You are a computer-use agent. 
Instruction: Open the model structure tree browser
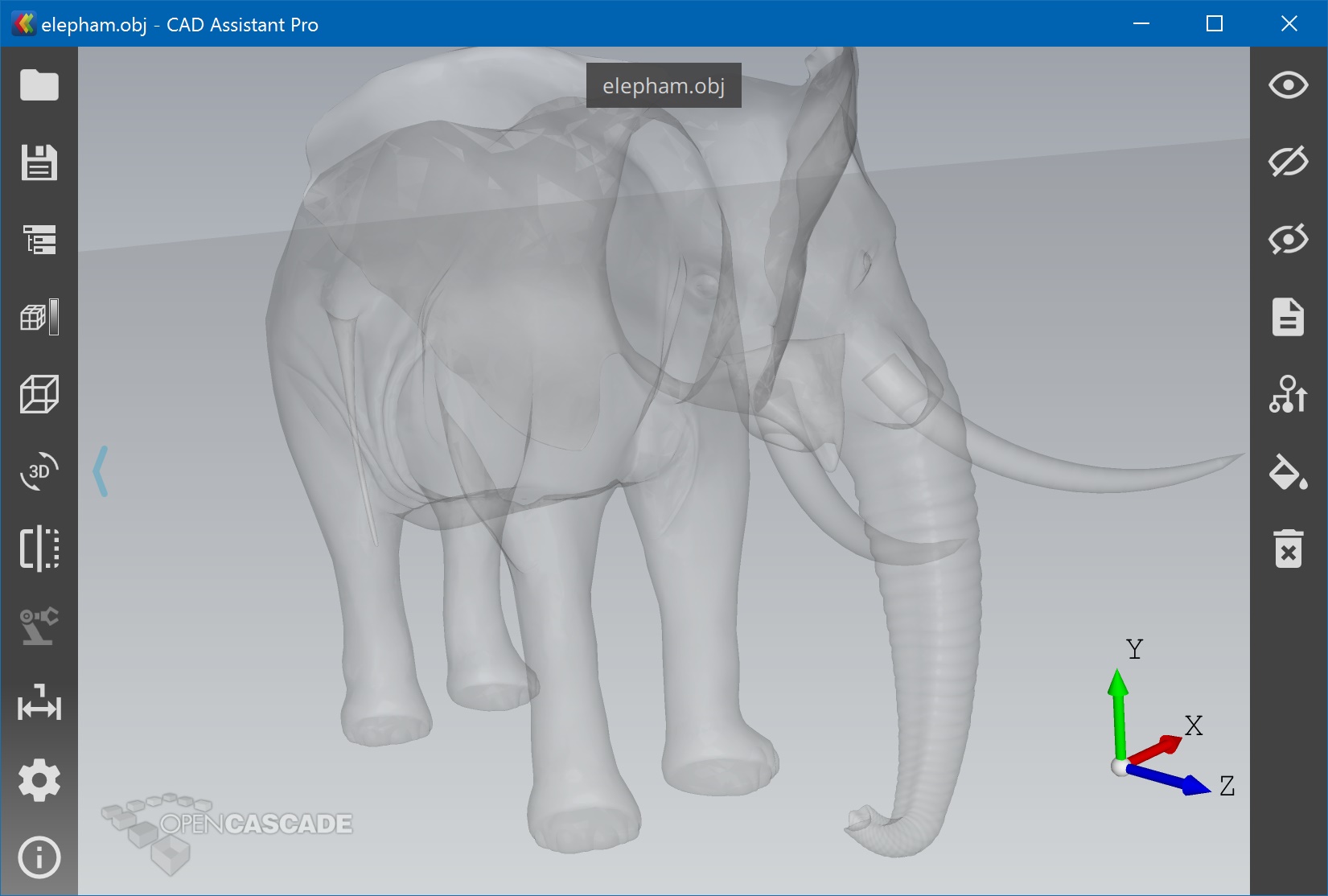tap(39, 240)
